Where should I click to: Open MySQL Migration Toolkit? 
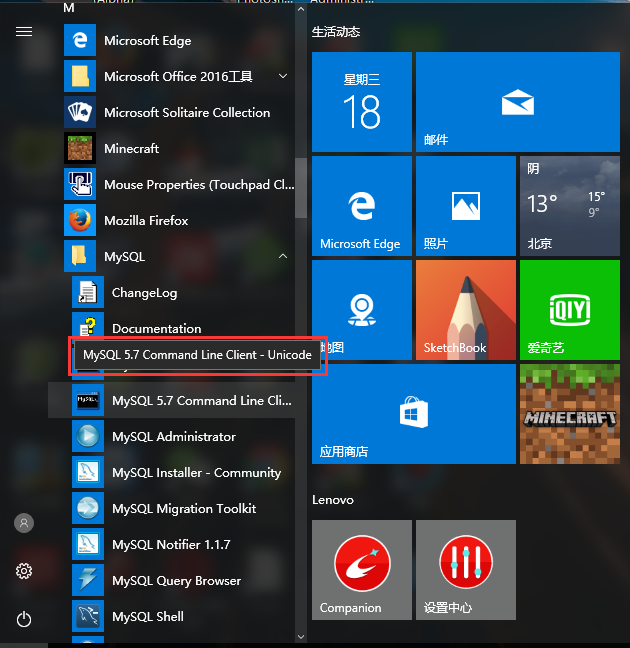[x=183, y=509]
